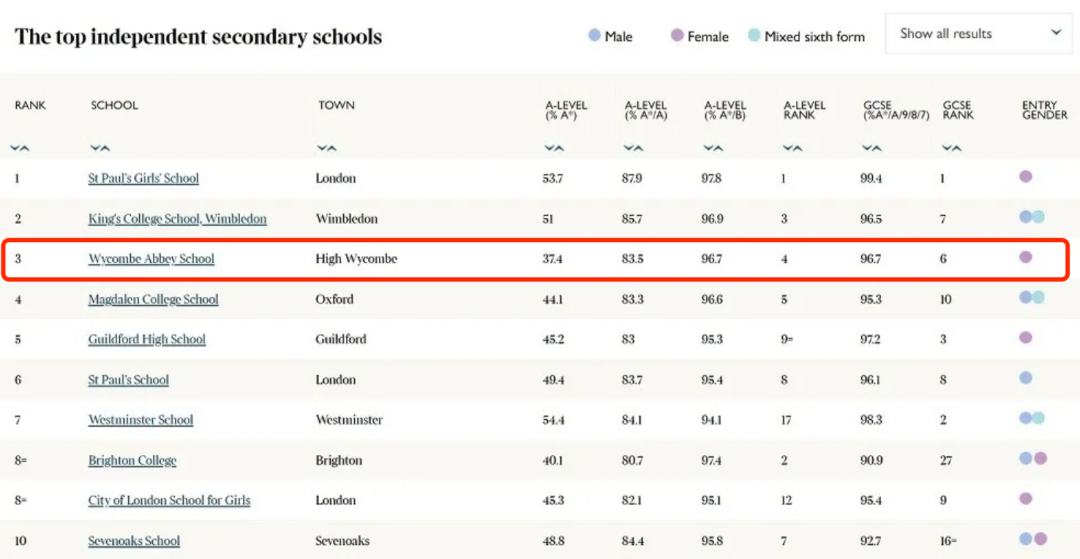
Task: Click the GCSE RANK column header
Action: [958, 110]
